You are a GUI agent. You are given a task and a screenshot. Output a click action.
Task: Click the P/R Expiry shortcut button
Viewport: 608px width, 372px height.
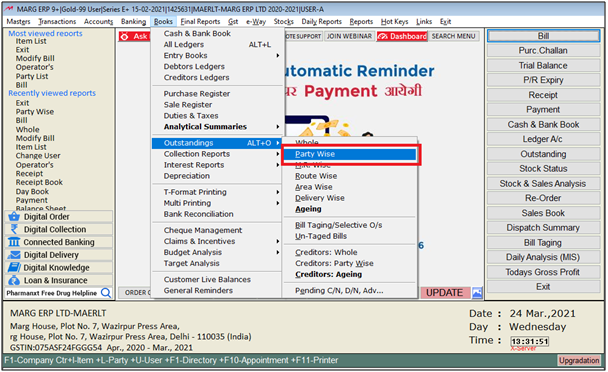[543, 80]
